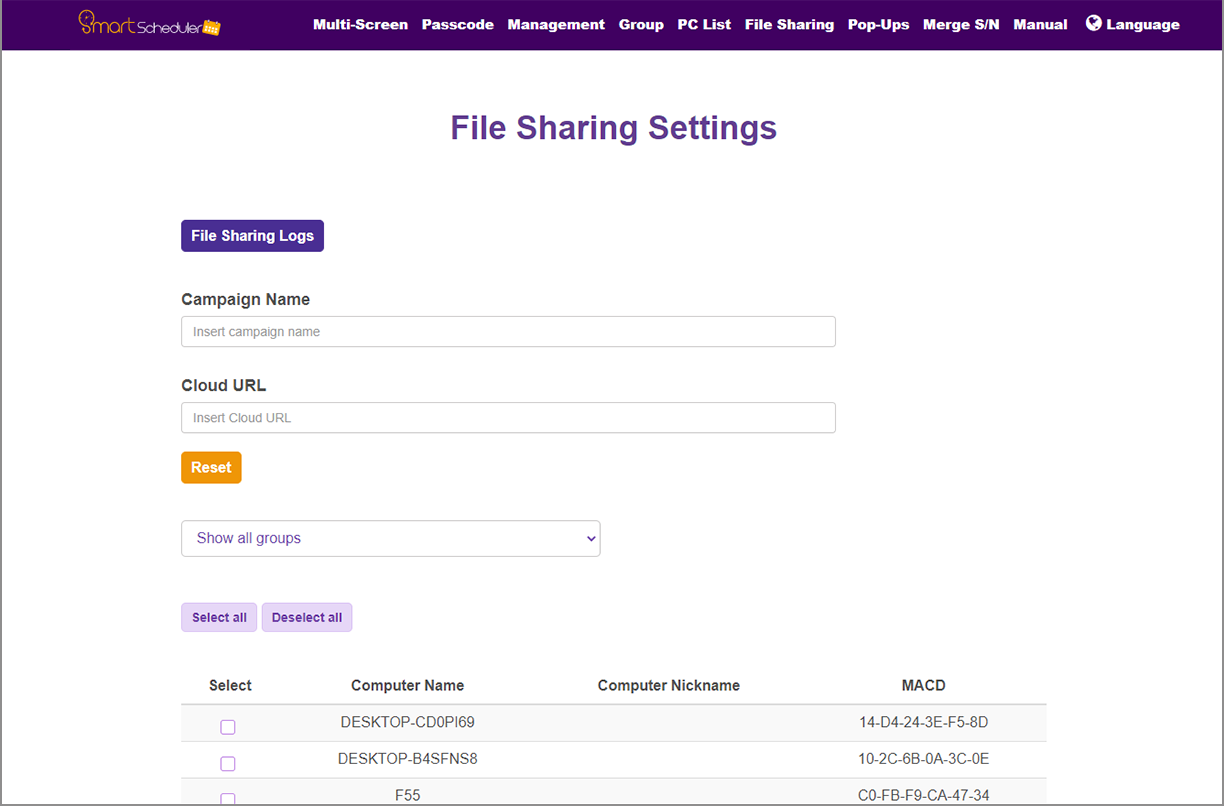Click the globe Language icon
This screenshot has width=1224, height=806.
coord(1094,23)
